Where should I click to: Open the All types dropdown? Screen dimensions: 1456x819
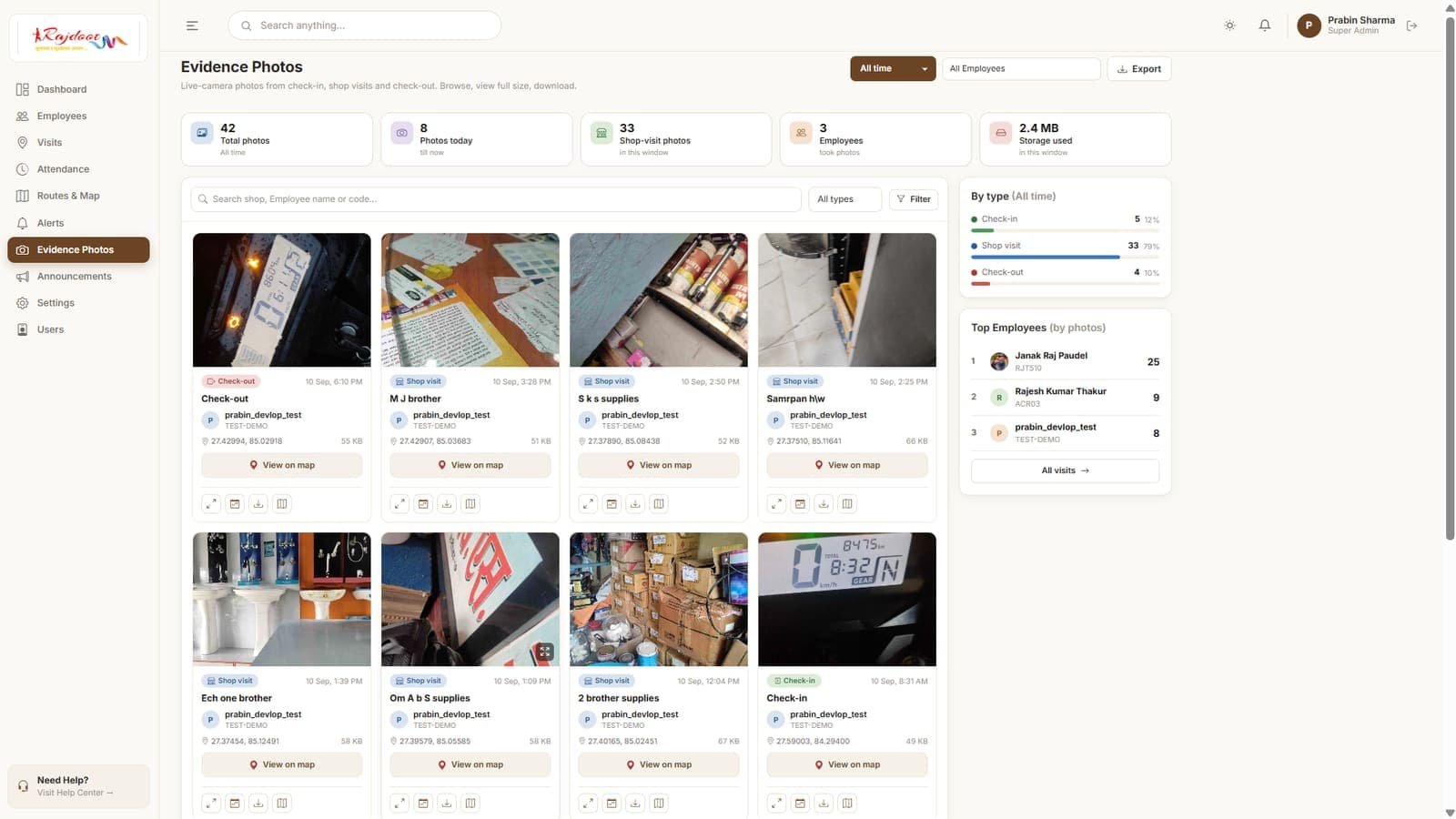pyautogui.click(x=844, y=199)
